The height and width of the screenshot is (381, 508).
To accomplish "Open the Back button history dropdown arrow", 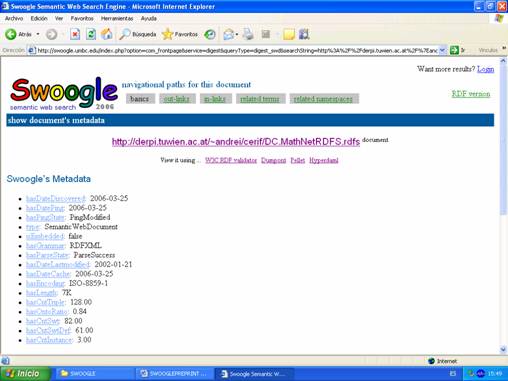I will 38,34.
